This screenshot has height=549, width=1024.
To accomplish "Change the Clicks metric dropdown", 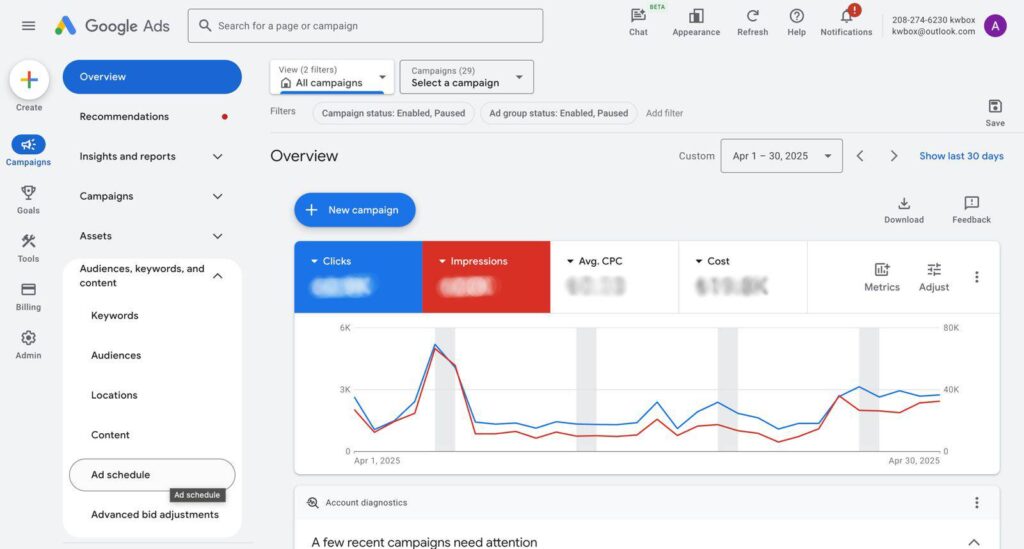I will point(331,261).
